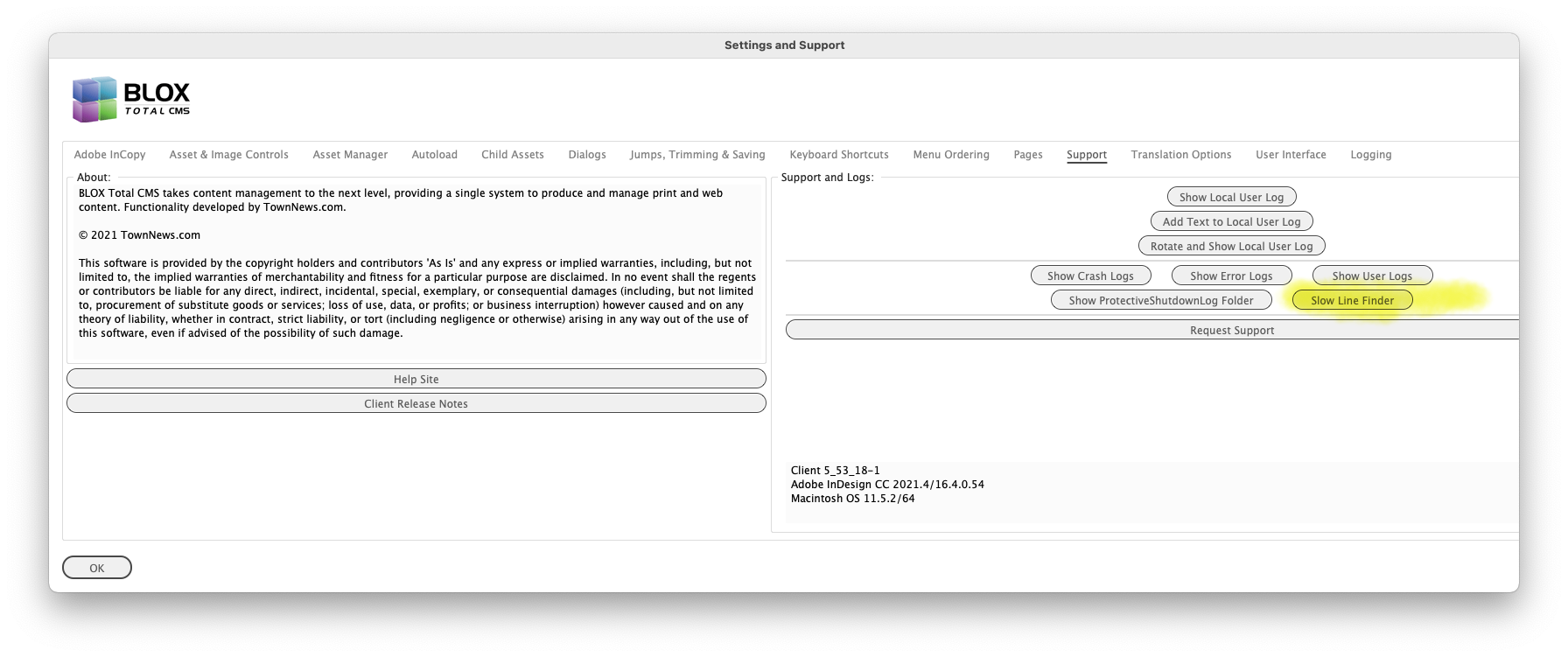
Task: Open the Adobe InCopy tab
Action: pos(109,155)
